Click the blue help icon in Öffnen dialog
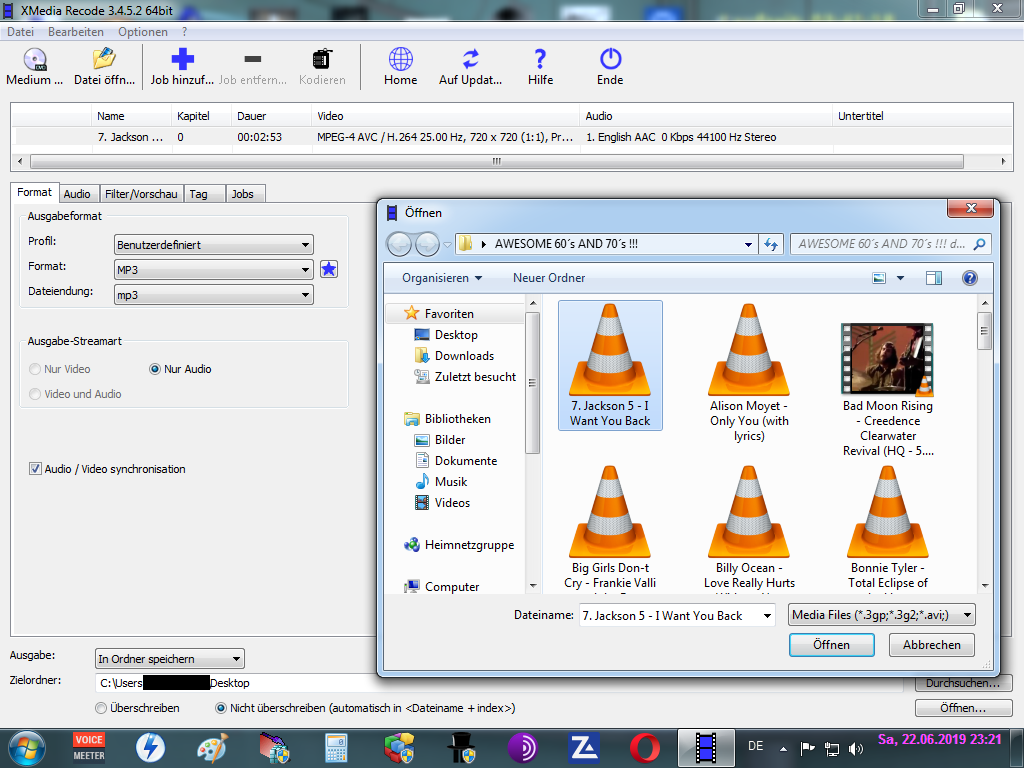 click(x=970, y=278)
